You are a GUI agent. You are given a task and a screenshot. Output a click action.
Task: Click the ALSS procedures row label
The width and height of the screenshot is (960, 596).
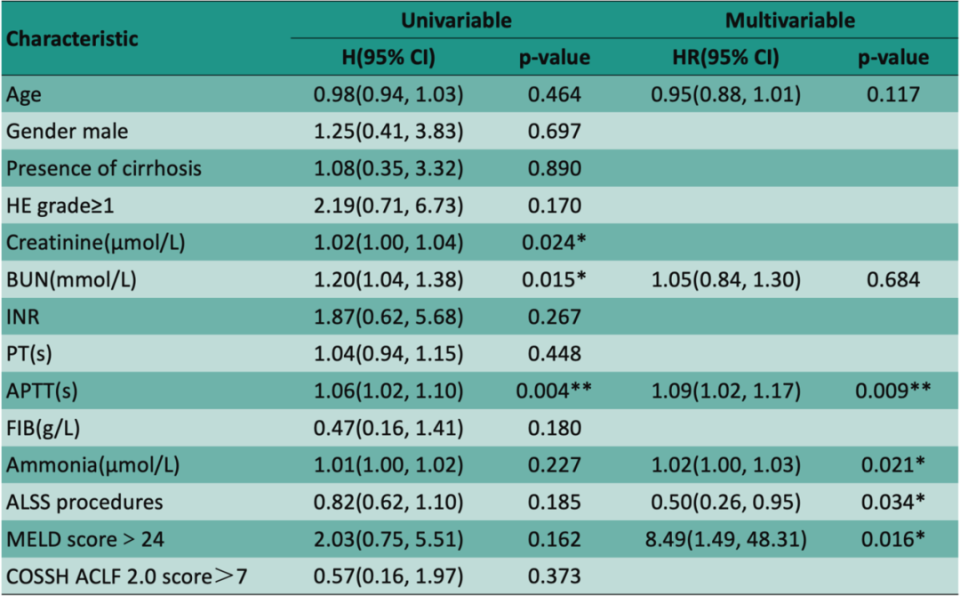[84, 502]
